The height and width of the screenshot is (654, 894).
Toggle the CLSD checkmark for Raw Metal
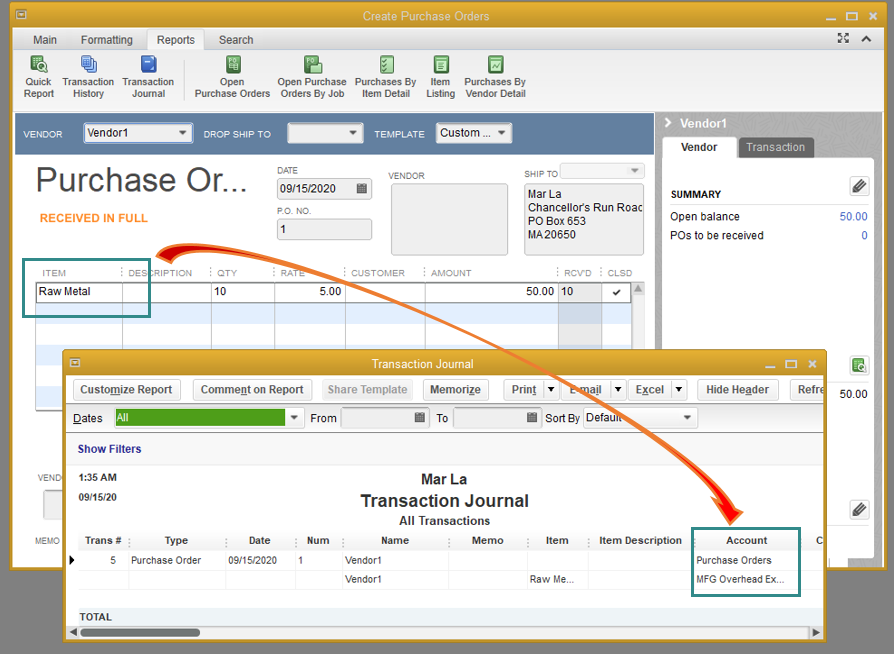(x=616, y=292)
